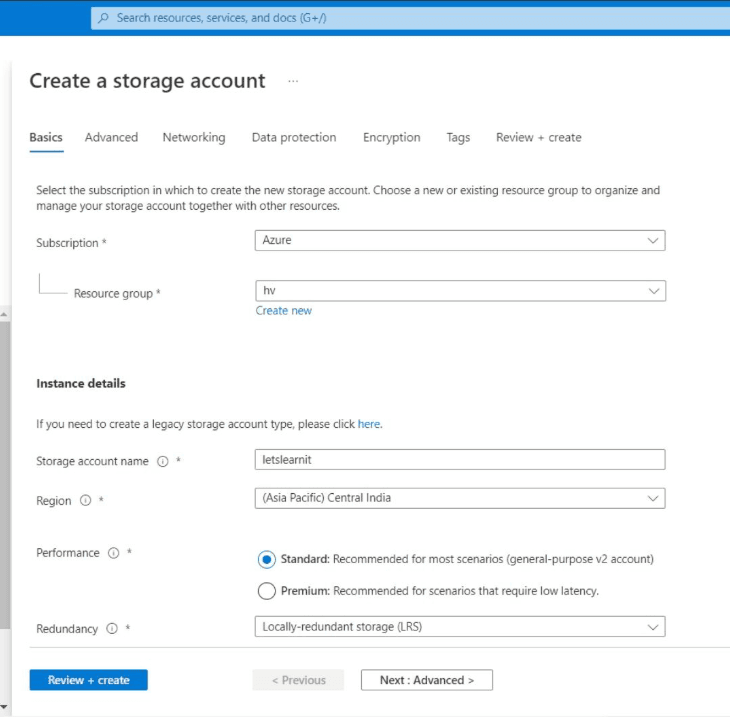Show info icon for Performance
Screen dimensions: 730x717
[x=114, y=553]
